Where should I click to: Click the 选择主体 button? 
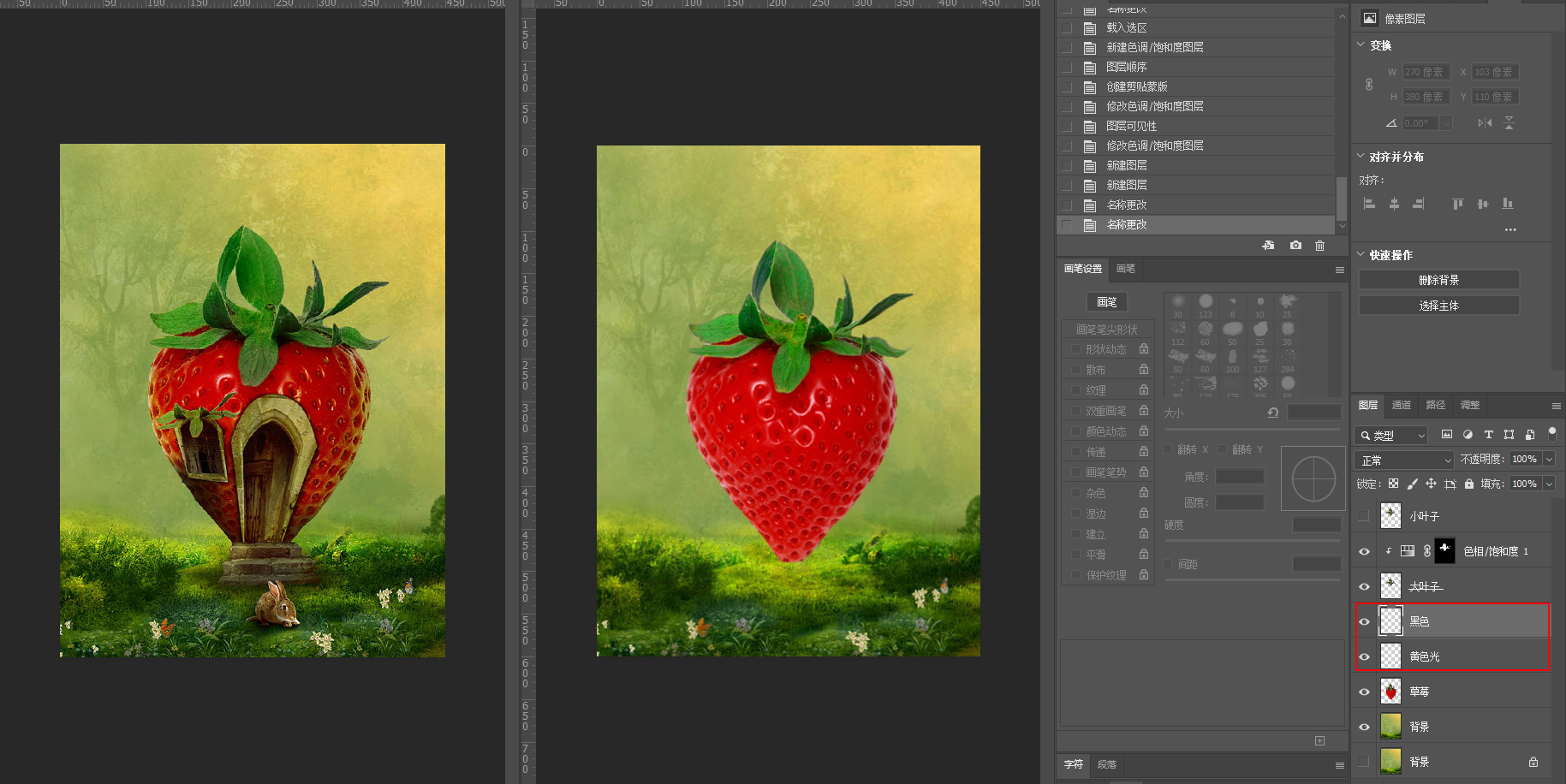pyautogui.click(x=1438, y=306)
